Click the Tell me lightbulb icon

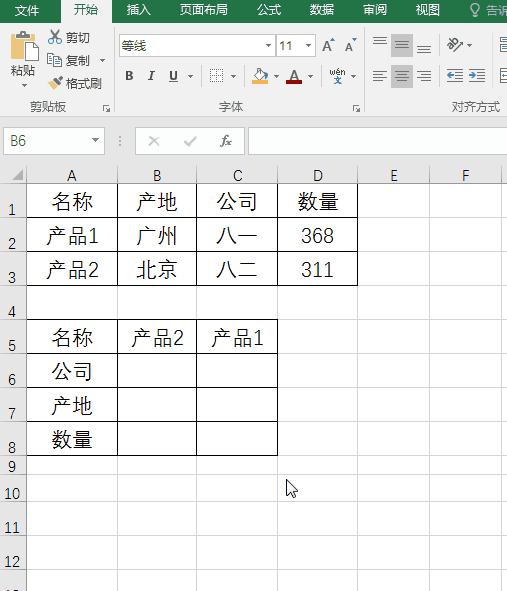[x=475, y=10]
